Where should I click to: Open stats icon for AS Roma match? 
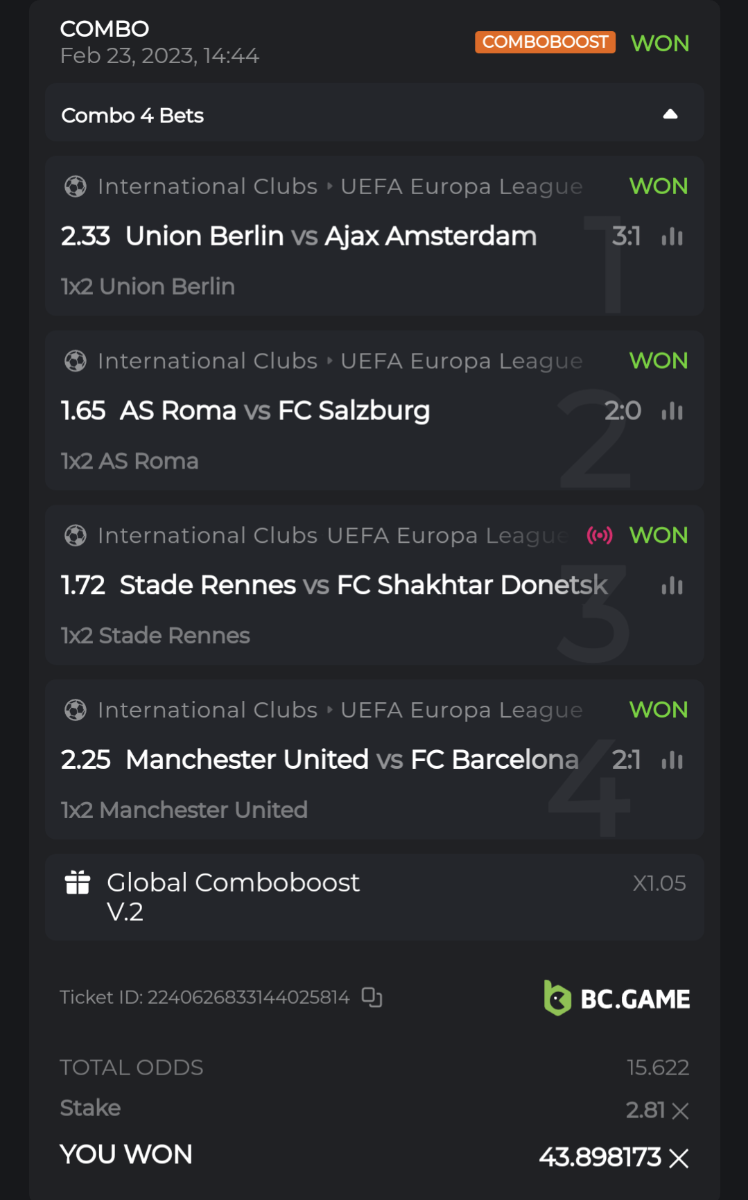[x=672, y=411]
